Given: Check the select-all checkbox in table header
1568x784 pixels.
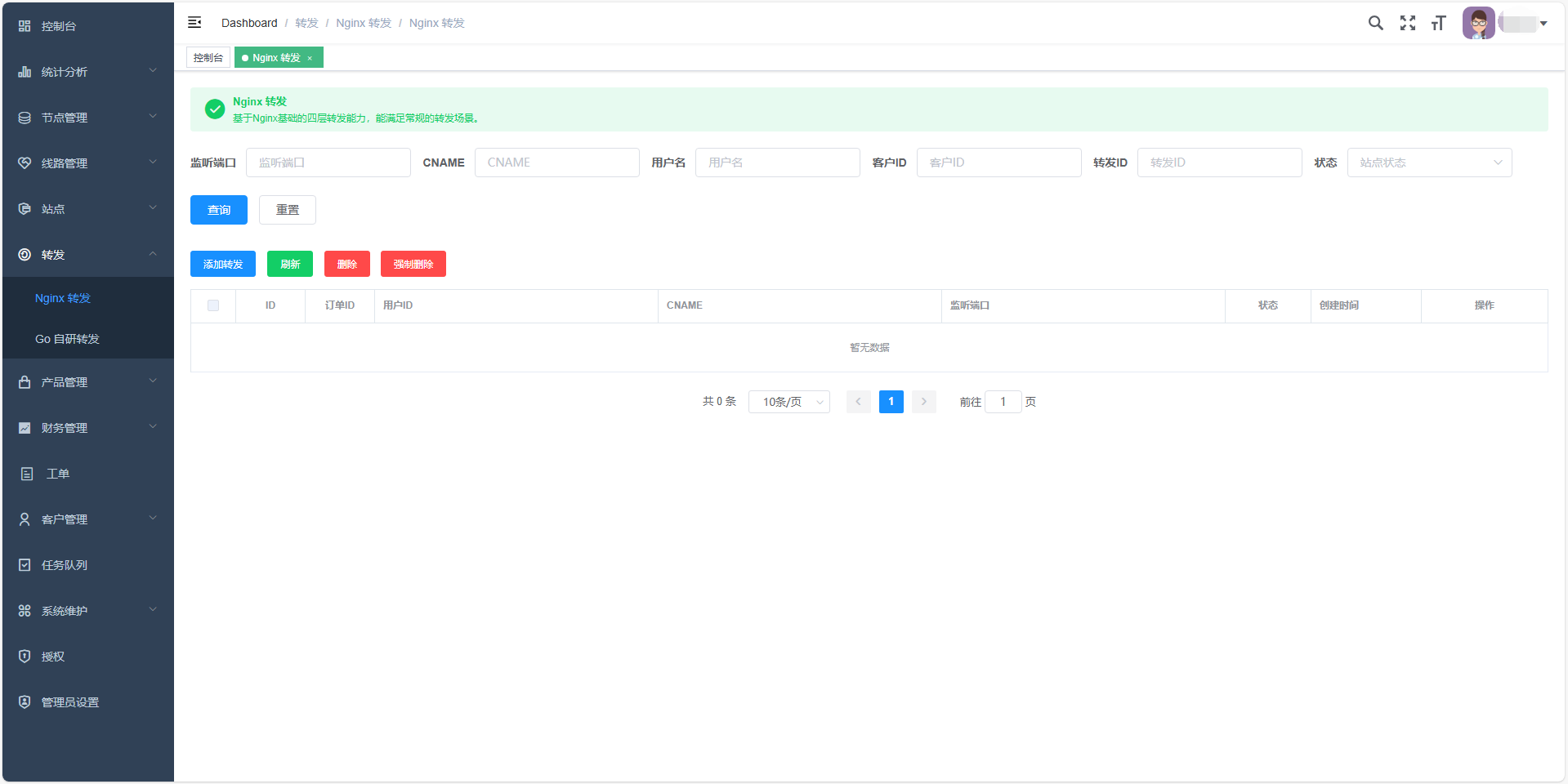Looking at the screenshot, I should point(213,305).
